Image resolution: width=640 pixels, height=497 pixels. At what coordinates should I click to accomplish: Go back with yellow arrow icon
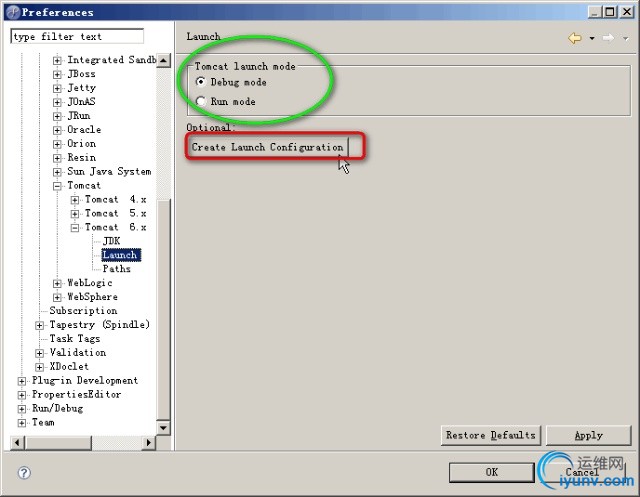pos(575,38)
